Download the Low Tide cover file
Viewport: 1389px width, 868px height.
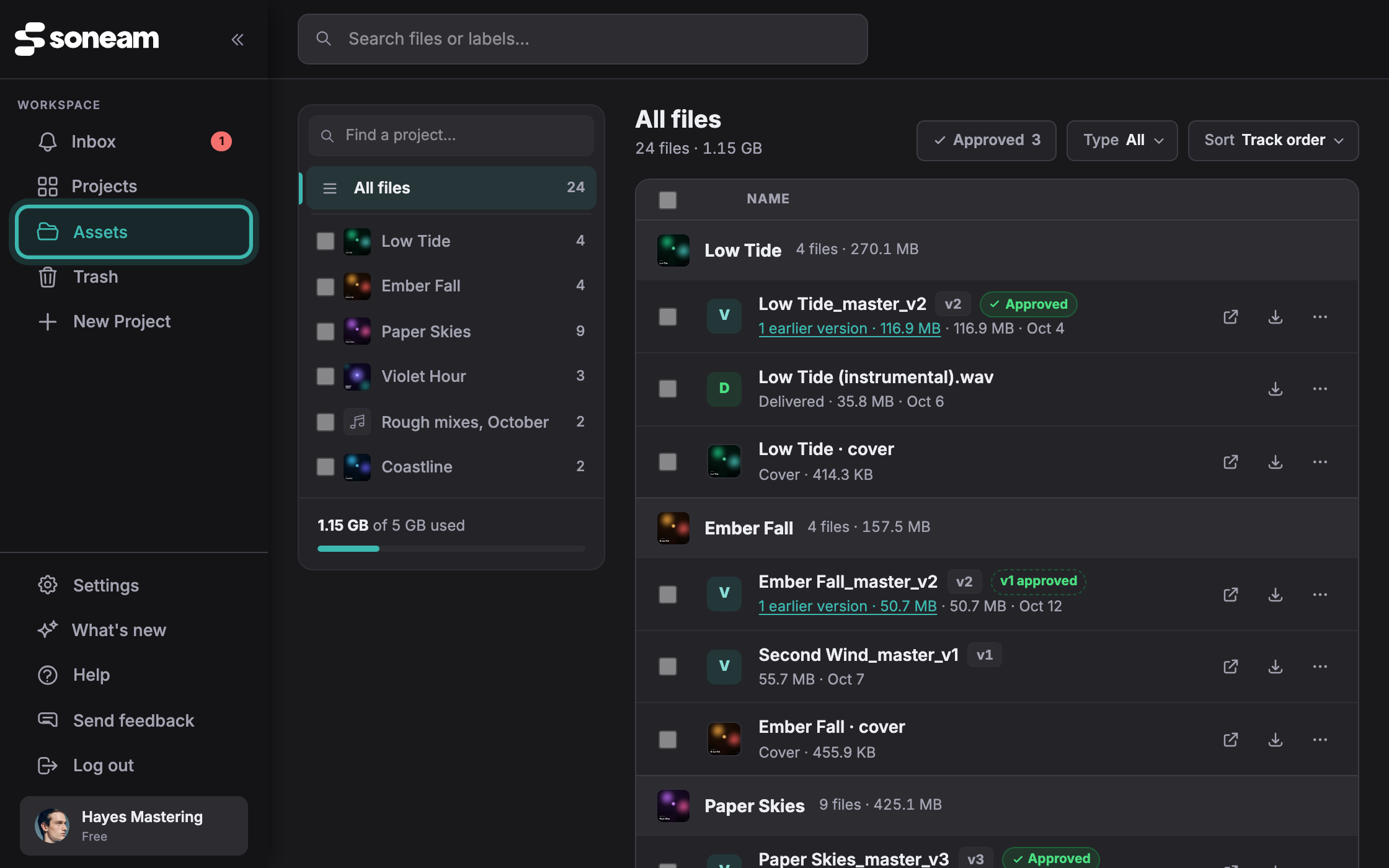[1276, 462]
